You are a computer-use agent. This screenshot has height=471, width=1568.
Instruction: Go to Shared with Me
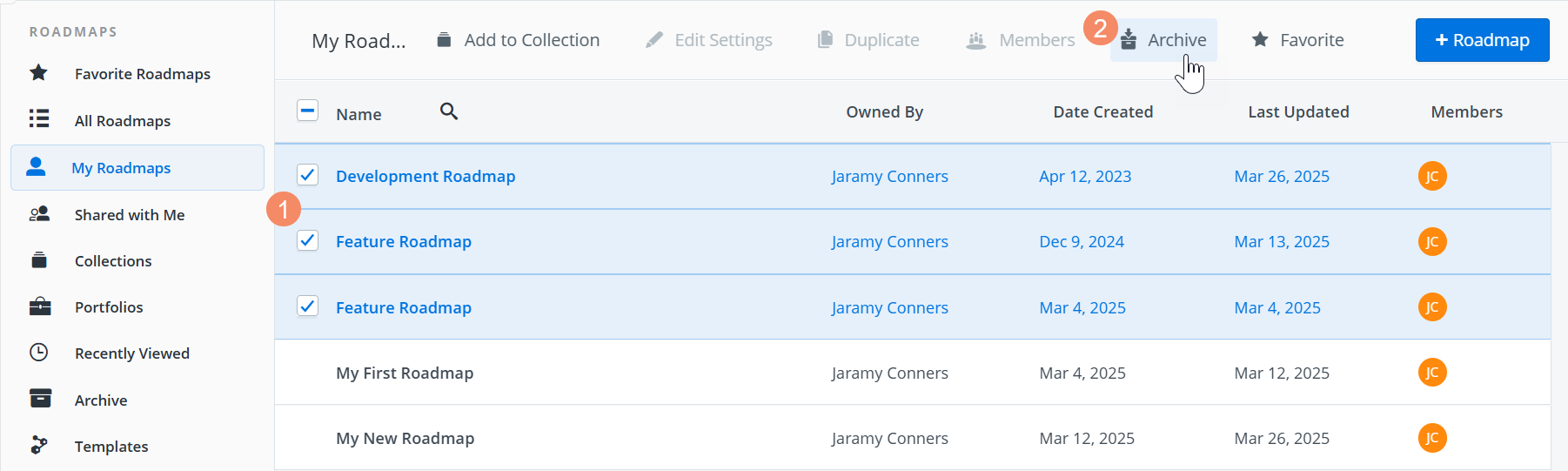click(x=129, y=215)
